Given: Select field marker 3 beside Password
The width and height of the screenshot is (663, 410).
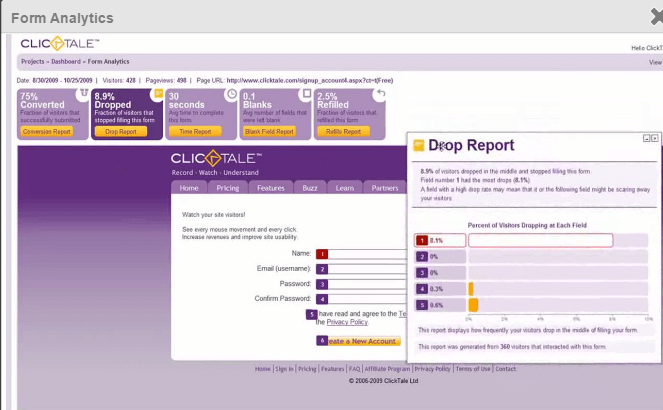Looking at the screenshot, I should click(322, 284).
